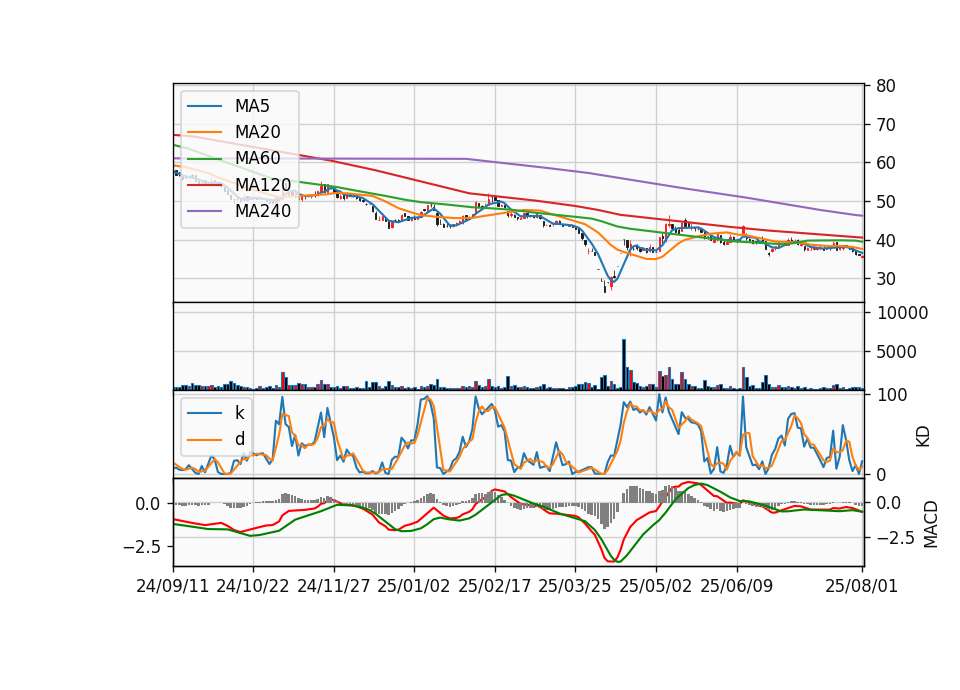The width and height of the screenshot is (960, 690).
Task: Click the MA240 legend label
Action: [x=263, y=211]
